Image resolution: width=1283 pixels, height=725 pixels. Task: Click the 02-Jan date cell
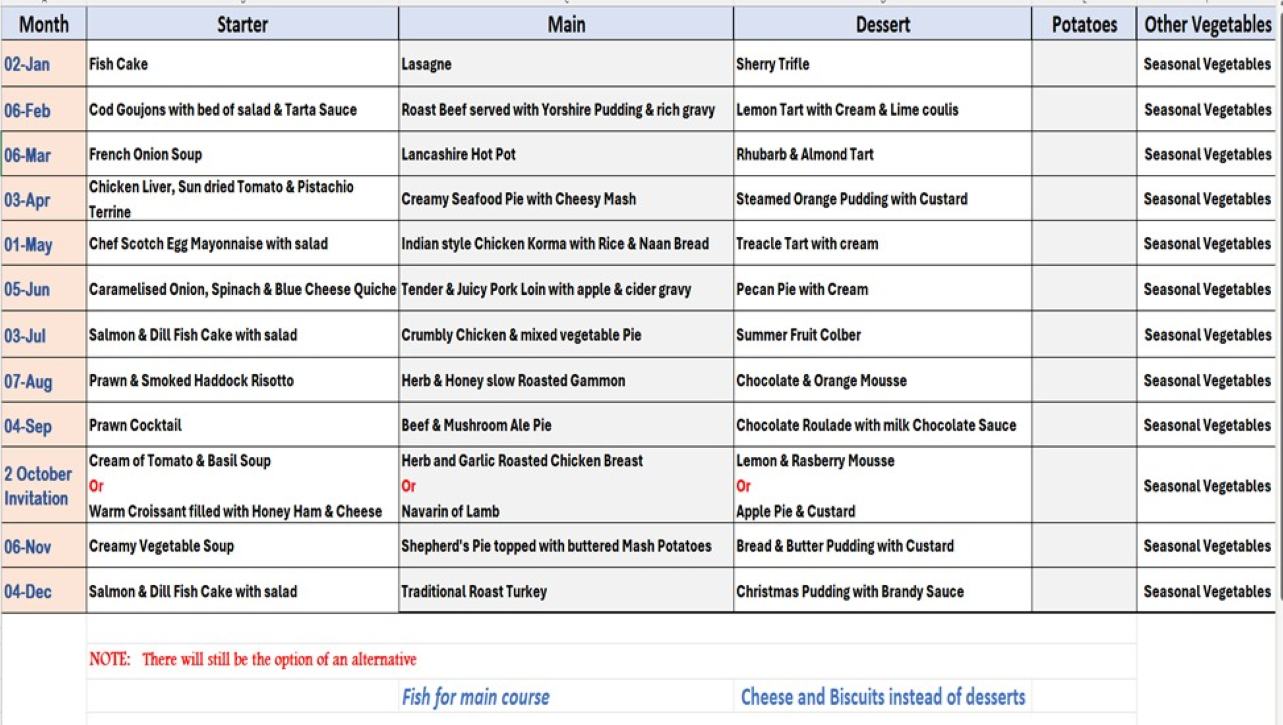click(27, 64)
